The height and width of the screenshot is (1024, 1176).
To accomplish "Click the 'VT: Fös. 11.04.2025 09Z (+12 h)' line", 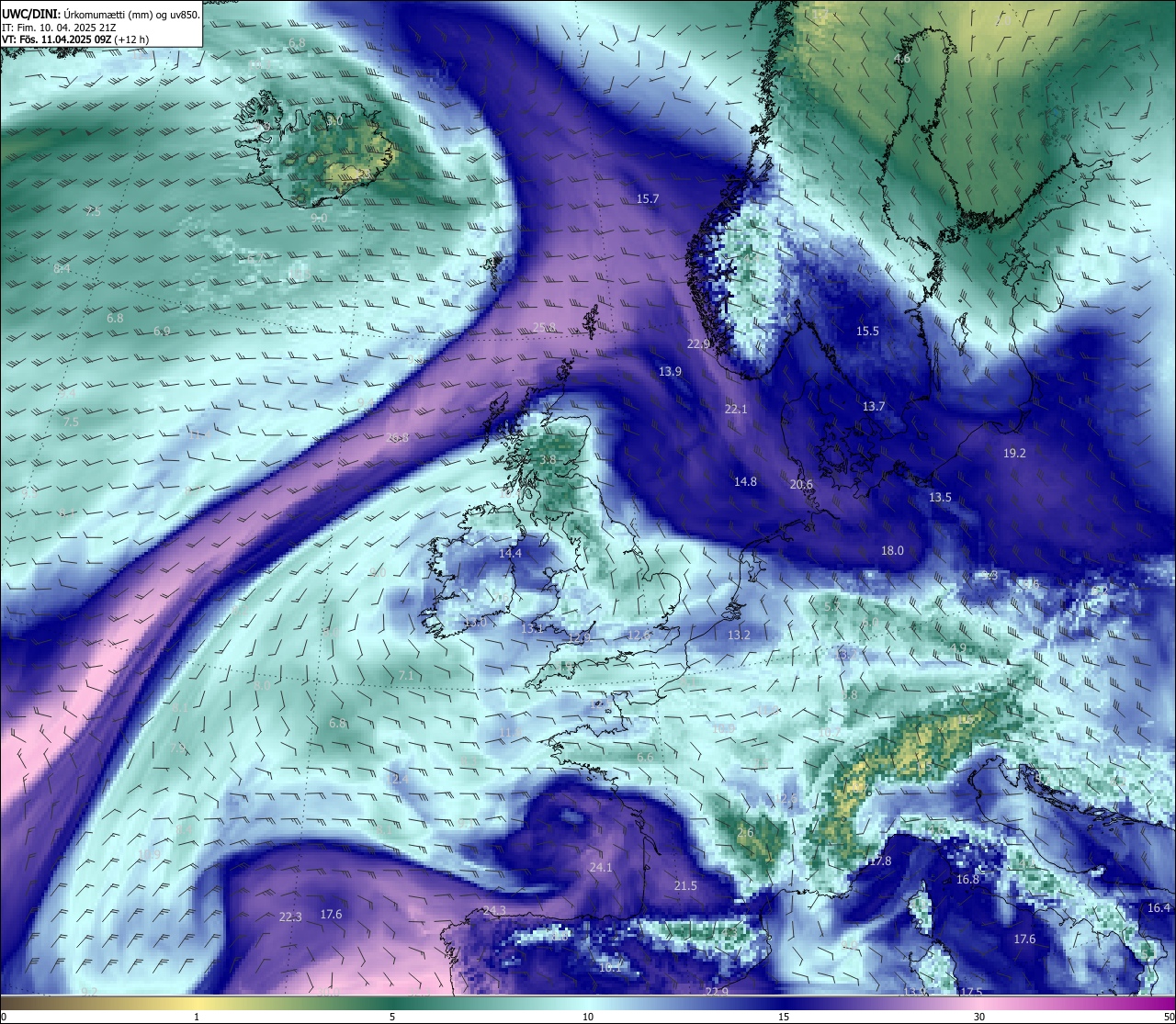I will click(x=75, y=39).
